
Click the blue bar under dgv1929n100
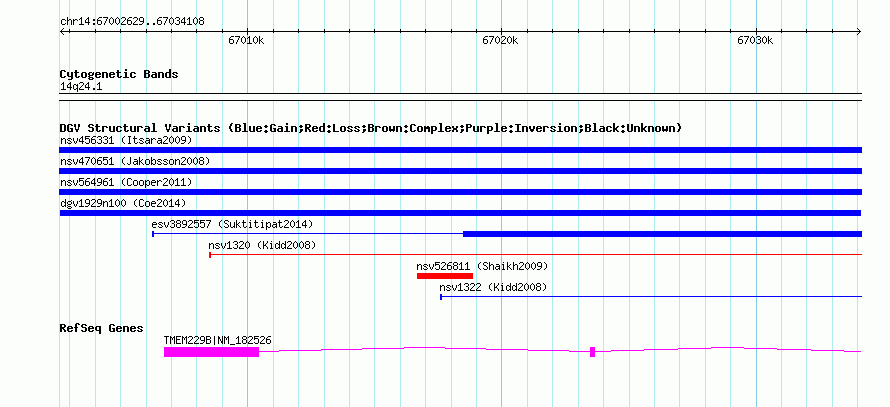pyautogui.click(x=460, y=213)
